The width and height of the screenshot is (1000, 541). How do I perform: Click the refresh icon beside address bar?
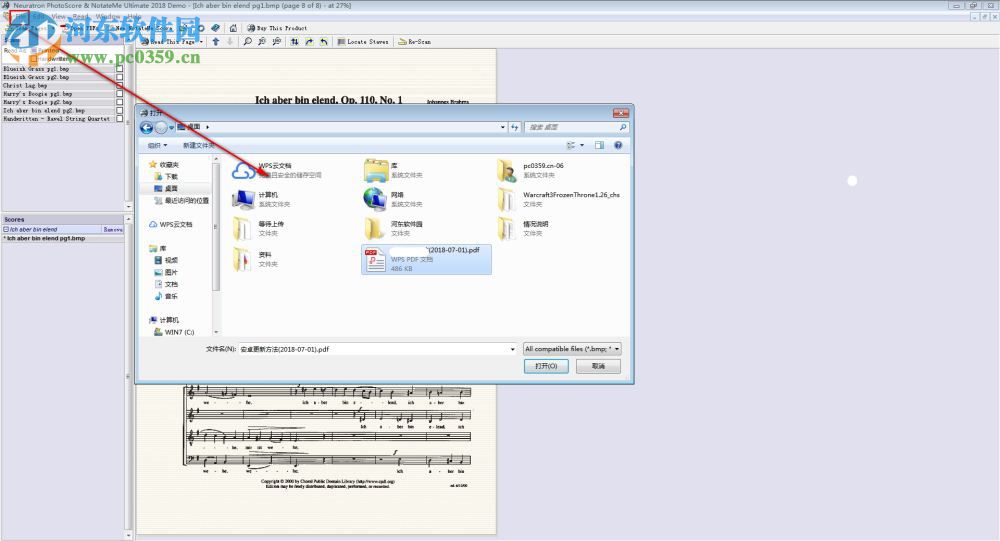(x=515, y=128)
